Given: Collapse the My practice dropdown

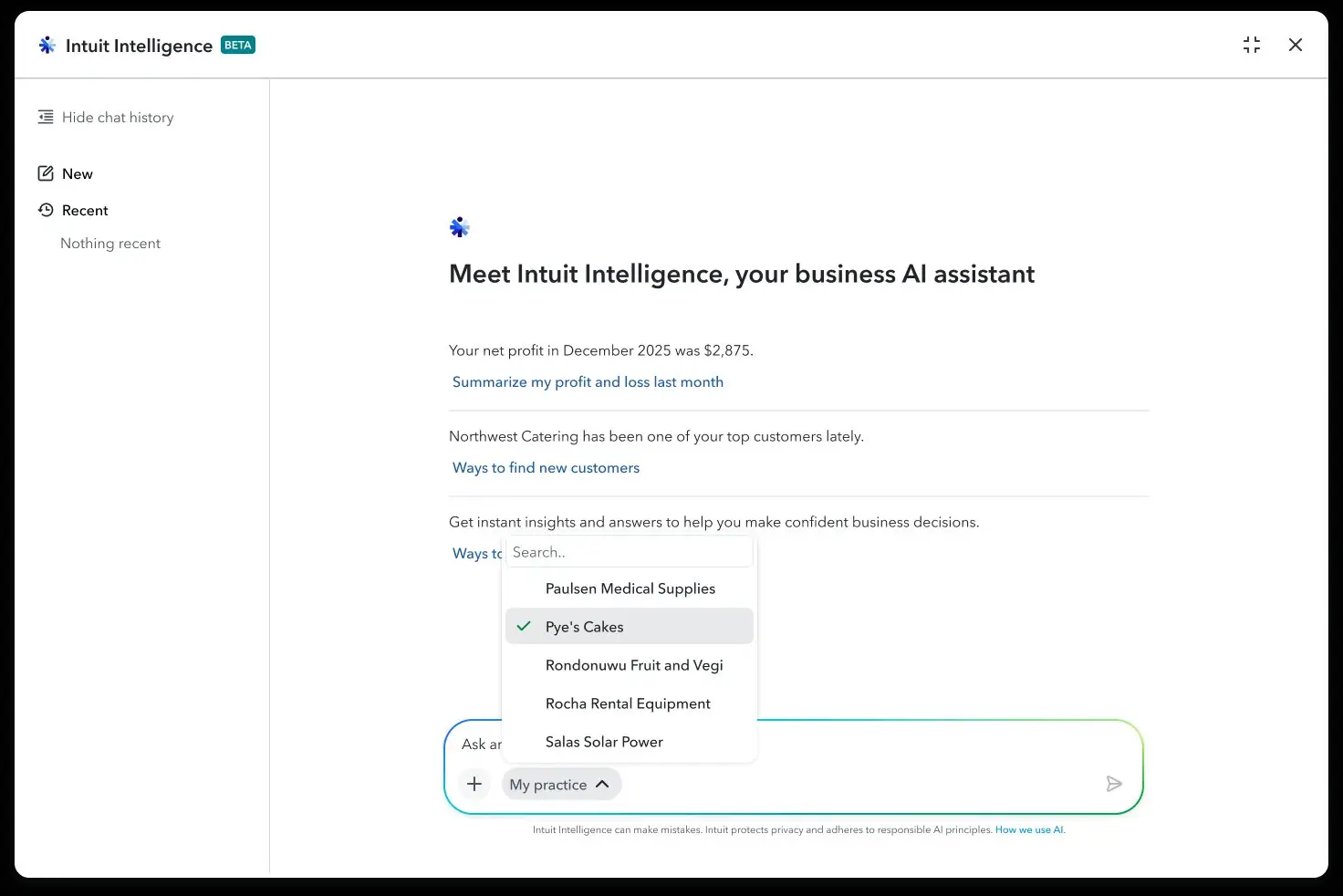Looking at the screenshot, I should (x=561, y=785).
